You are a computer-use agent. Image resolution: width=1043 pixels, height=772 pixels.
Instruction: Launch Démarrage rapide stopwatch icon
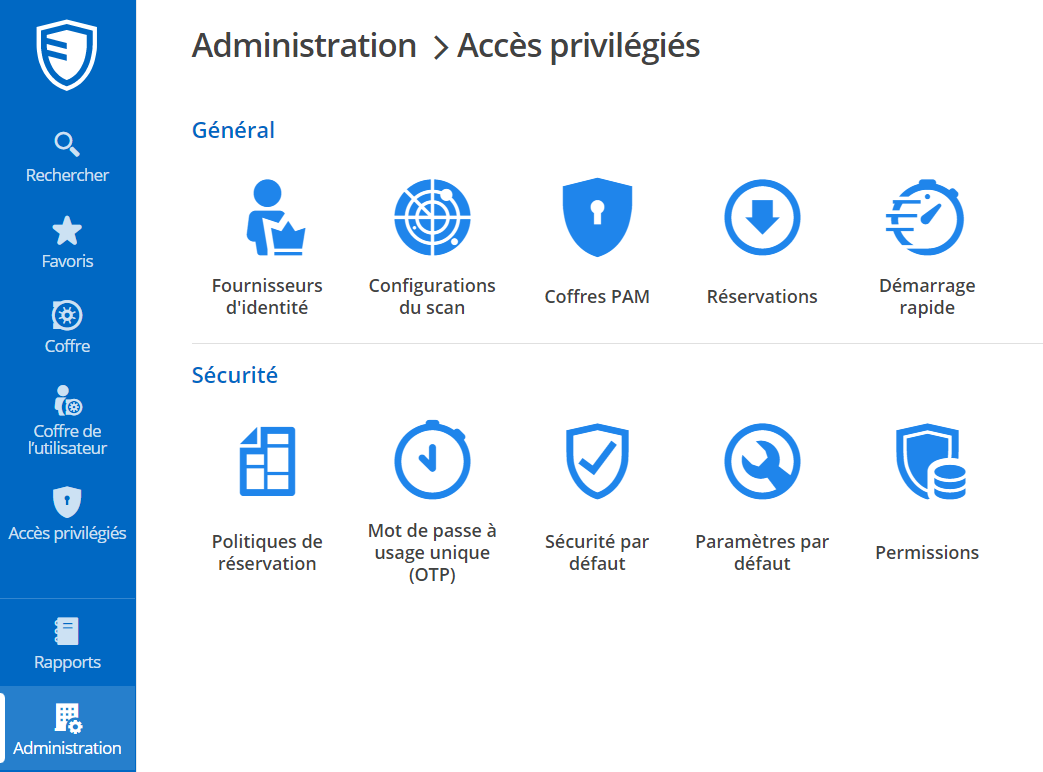(926, 218)
